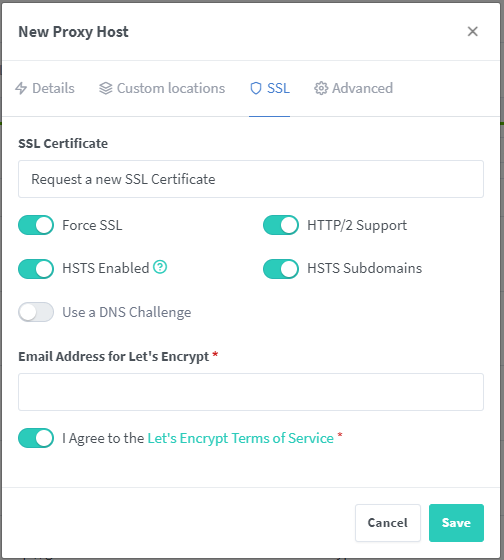Open the Details tab
The height and width of the screenshot is (560, 504).
tap(45, 88)
